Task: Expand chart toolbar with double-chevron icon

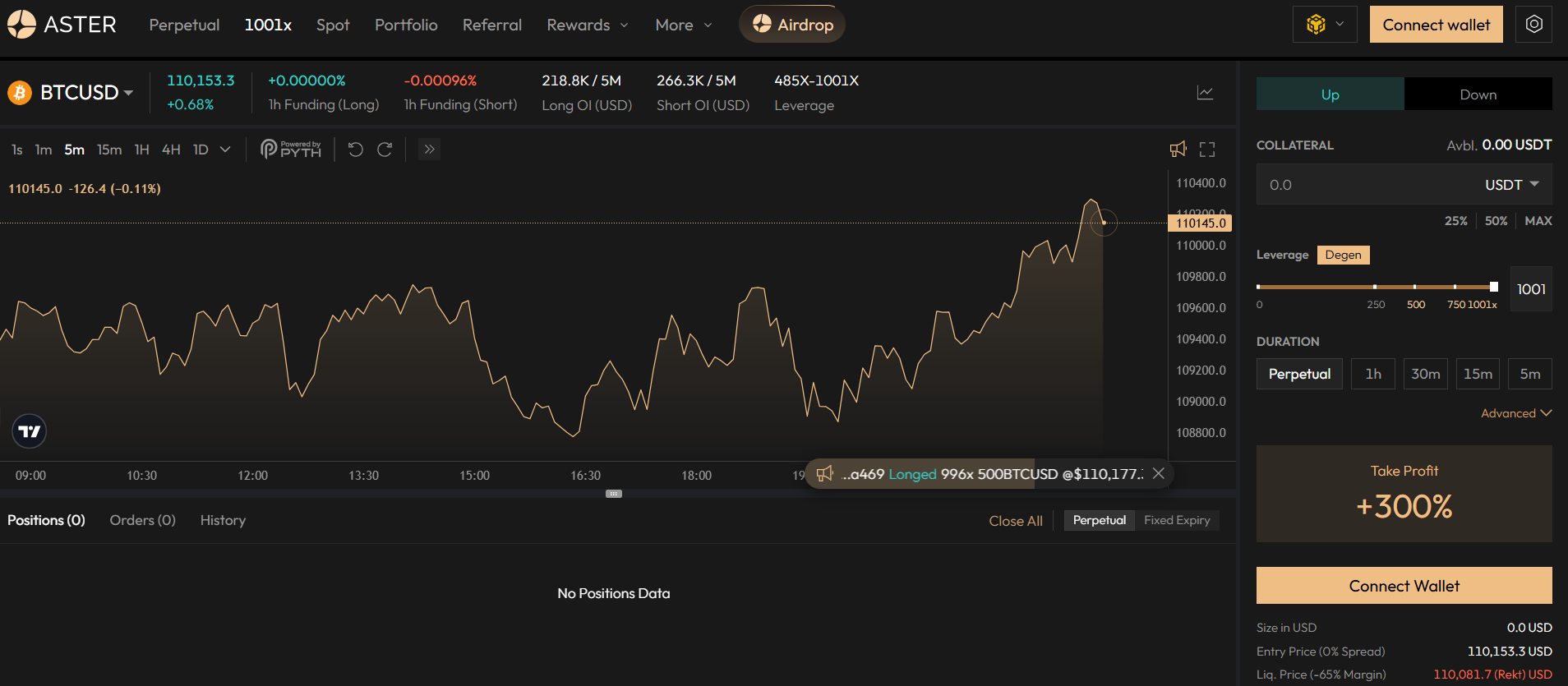Action: point(429,150)
